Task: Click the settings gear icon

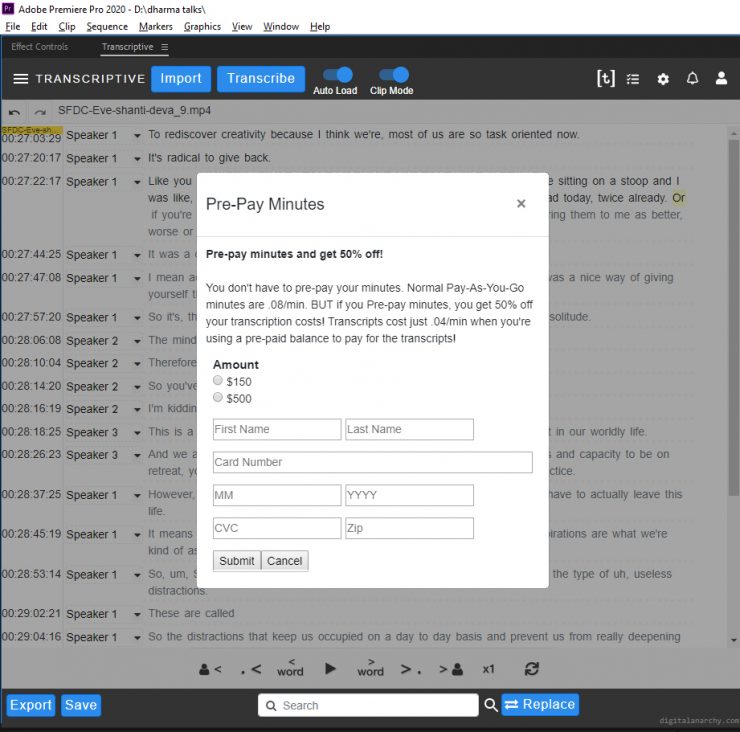Action: pos(663,79)
